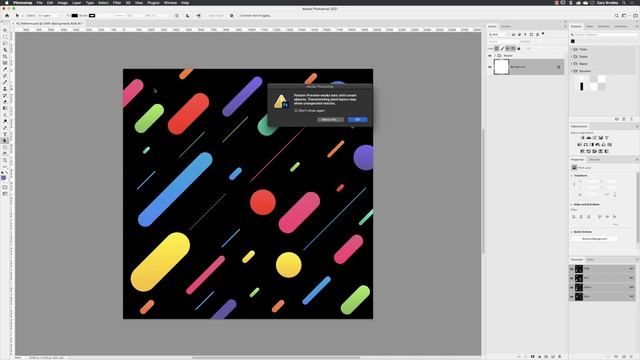Add an Invert adjustment

pyautogui.click(x=582, y=151)
